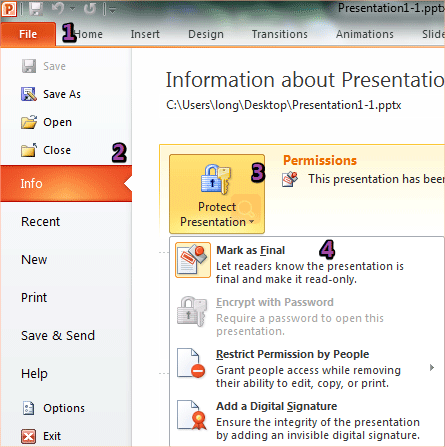This screenshot has width=445, height=447.
Task: Click the Options label in sidebar
Action: pyautogui.click(x=64, y=408)
